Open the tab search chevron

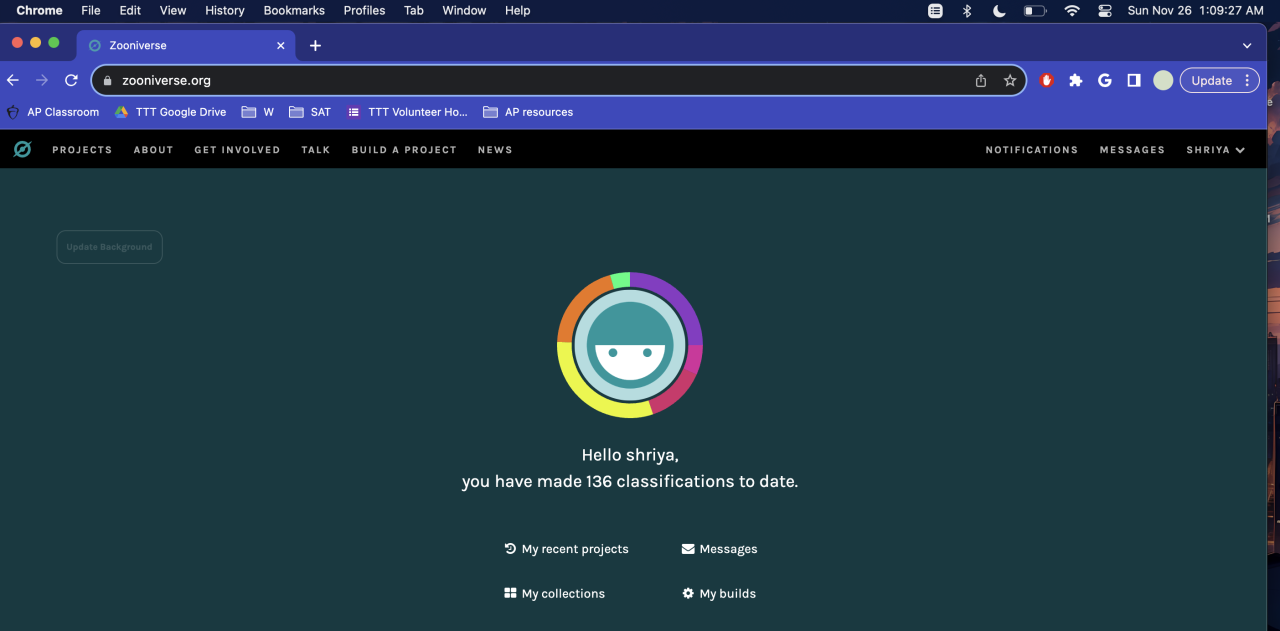click(1247, 46)
